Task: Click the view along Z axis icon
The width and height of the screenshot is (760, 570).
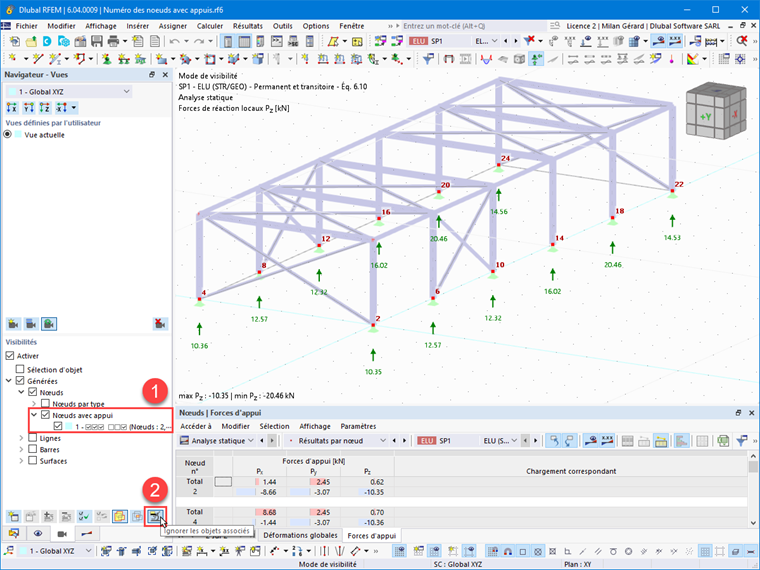Action: pos(45,108)
